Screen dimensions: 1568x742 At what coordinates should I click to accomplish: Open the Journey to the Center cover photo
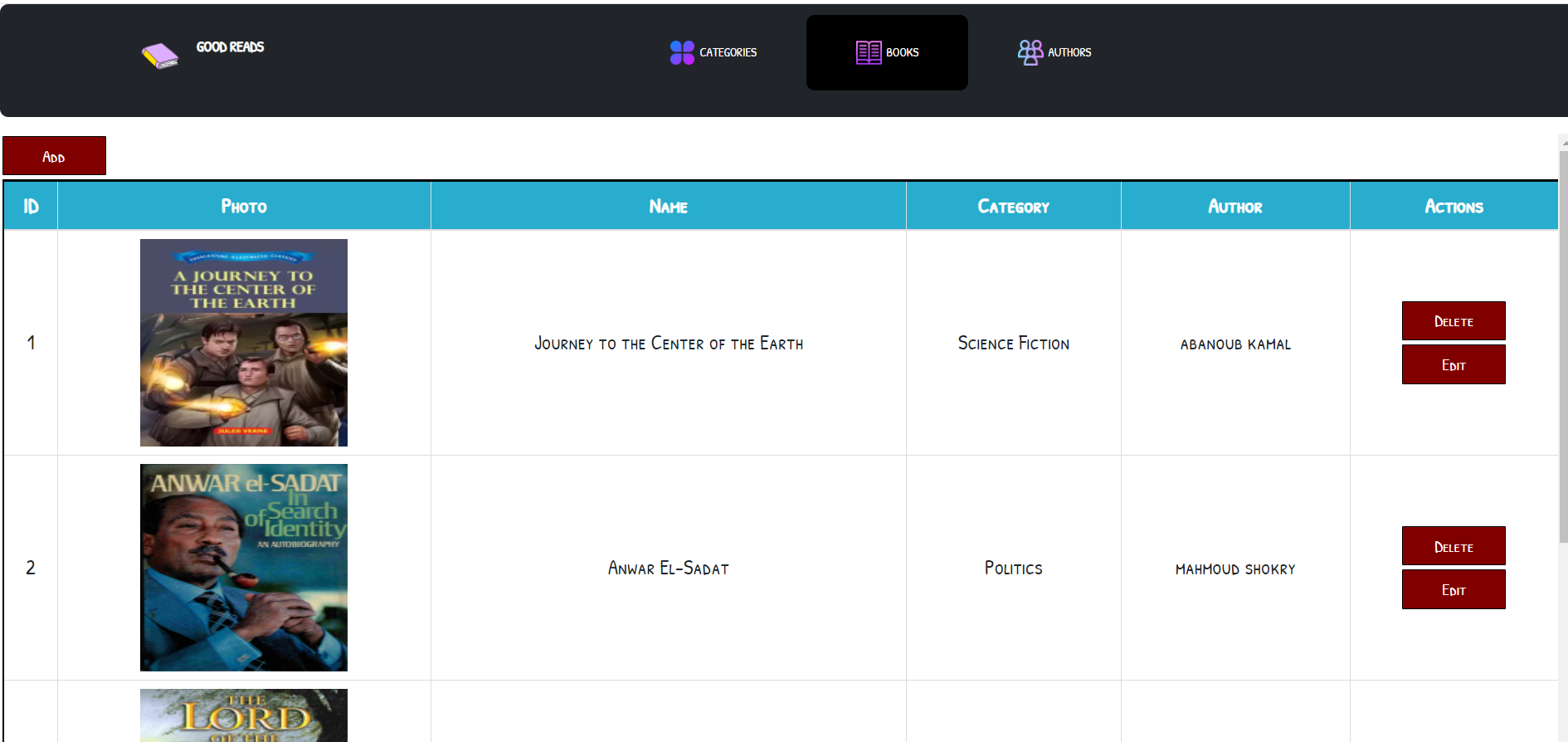(244, 343)
